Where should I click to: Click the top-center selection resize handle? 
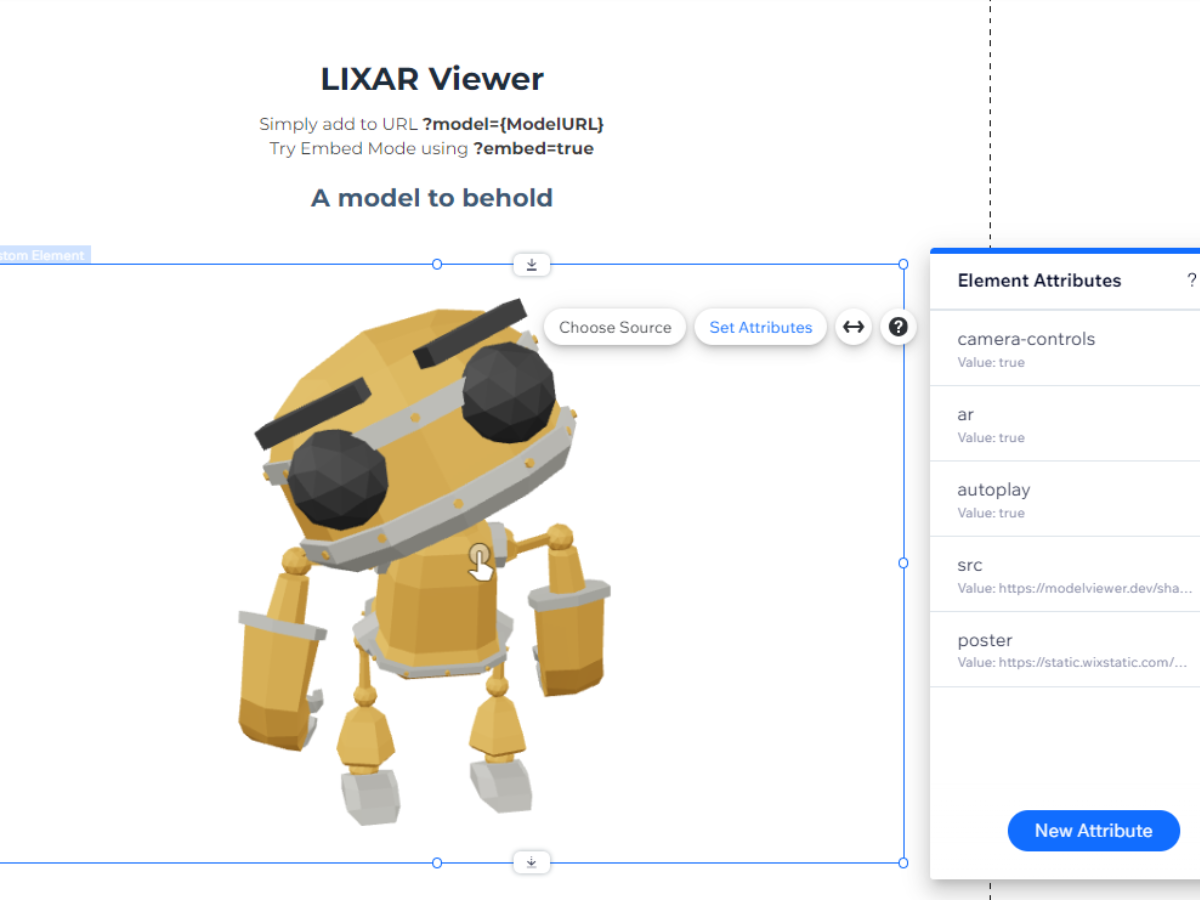pos(437,264)
